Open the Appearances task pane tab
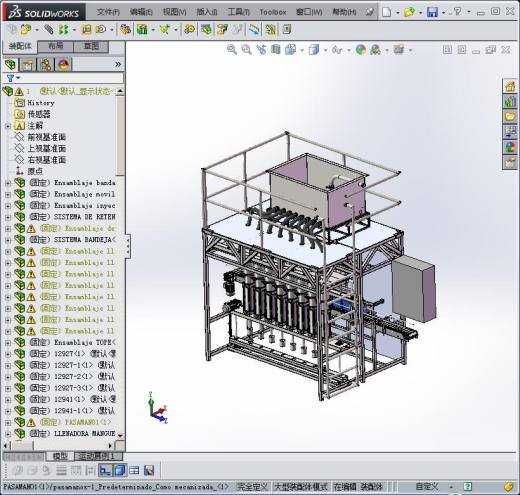This screenshot has width=520, height=495. pos(510,147)
